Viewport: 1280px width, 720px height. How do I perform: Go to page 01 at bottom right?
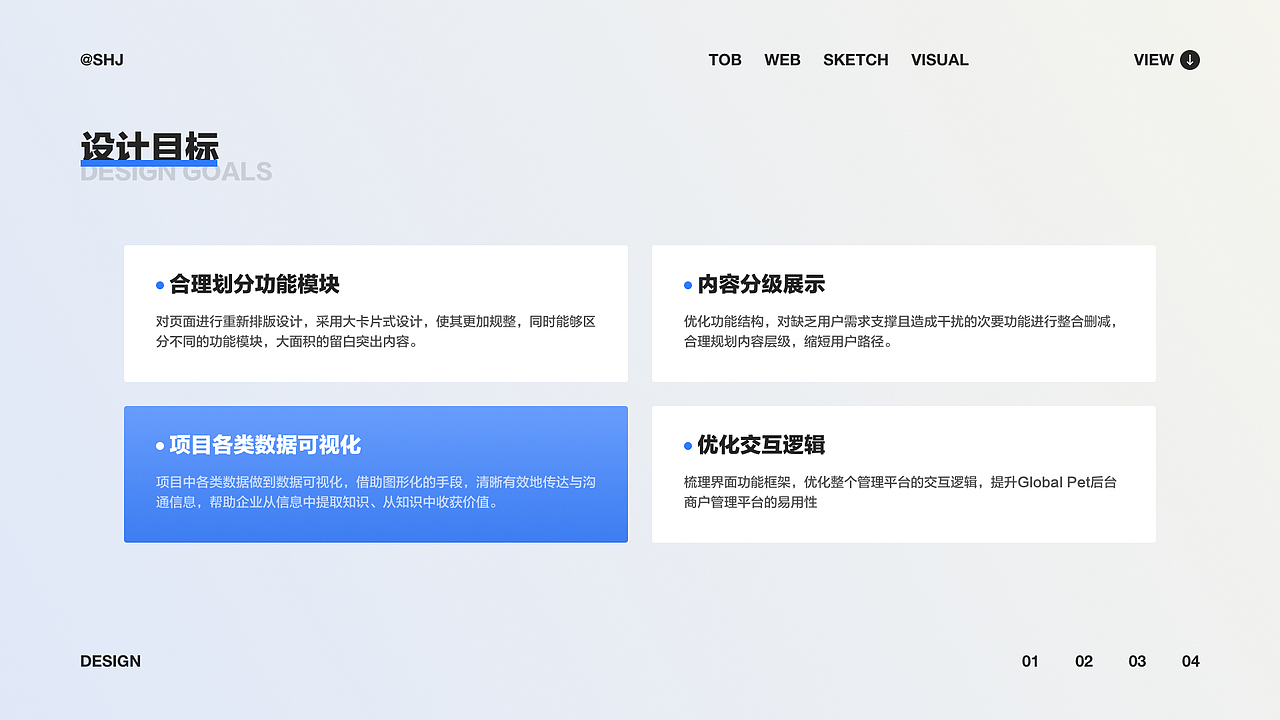click(x=1030, y=661)
